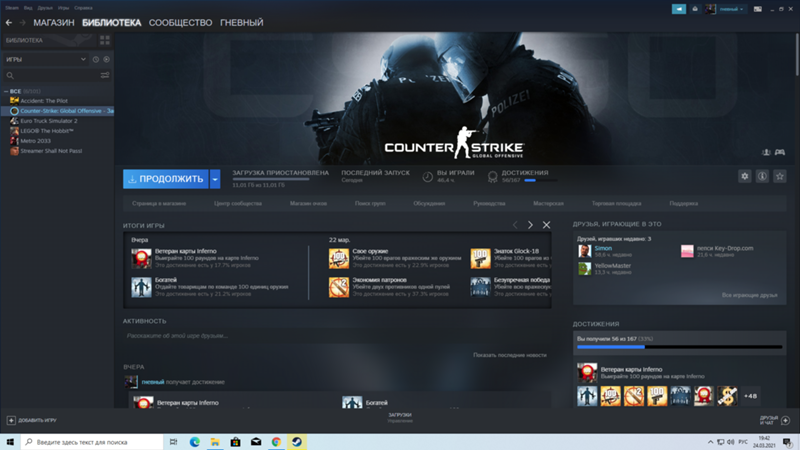Go back with the left arrow
This screenshot has width=800, height=450.
point(9,22)
